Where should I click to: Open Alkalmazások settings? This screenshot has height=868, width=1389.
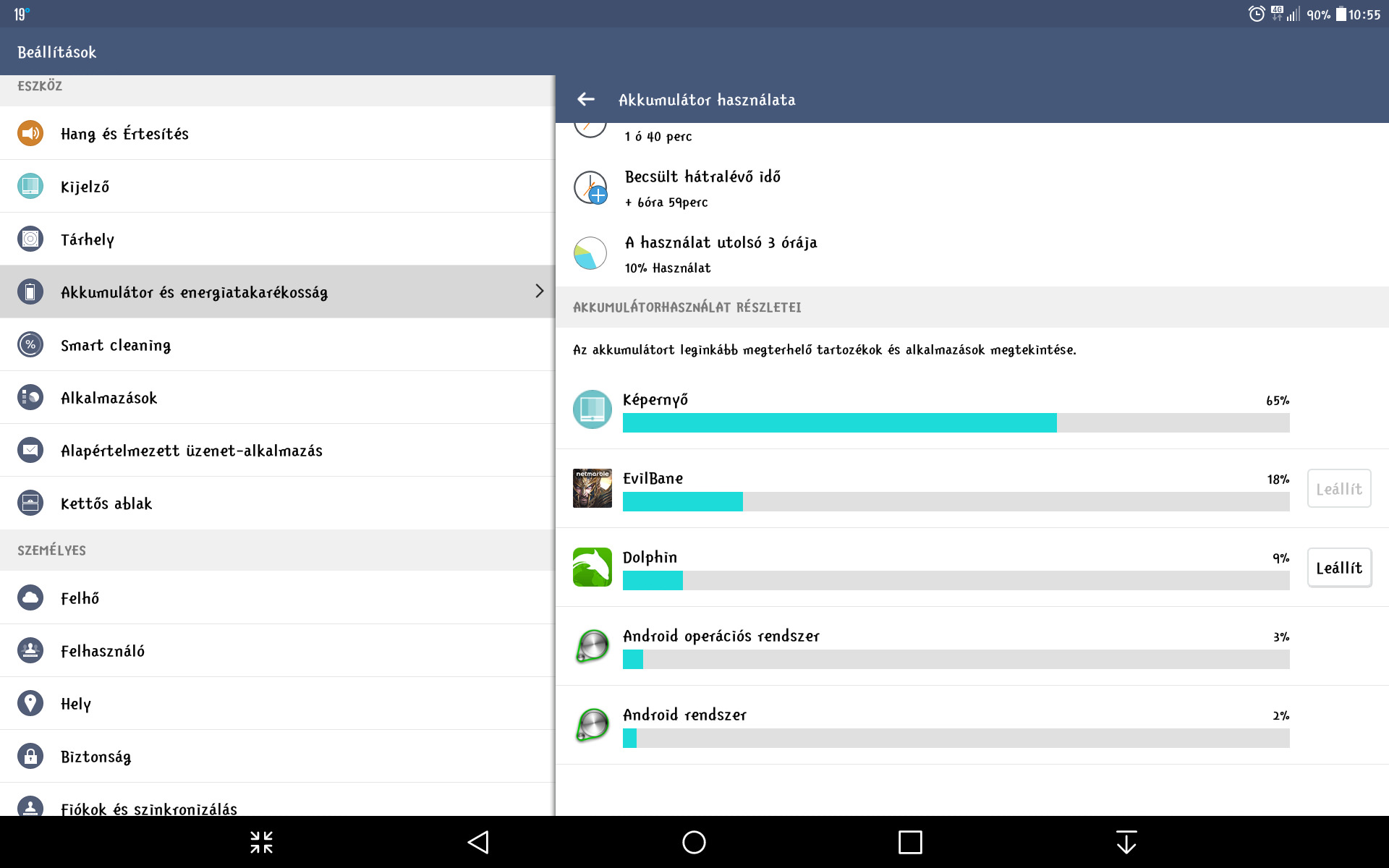tap(278, 397)
